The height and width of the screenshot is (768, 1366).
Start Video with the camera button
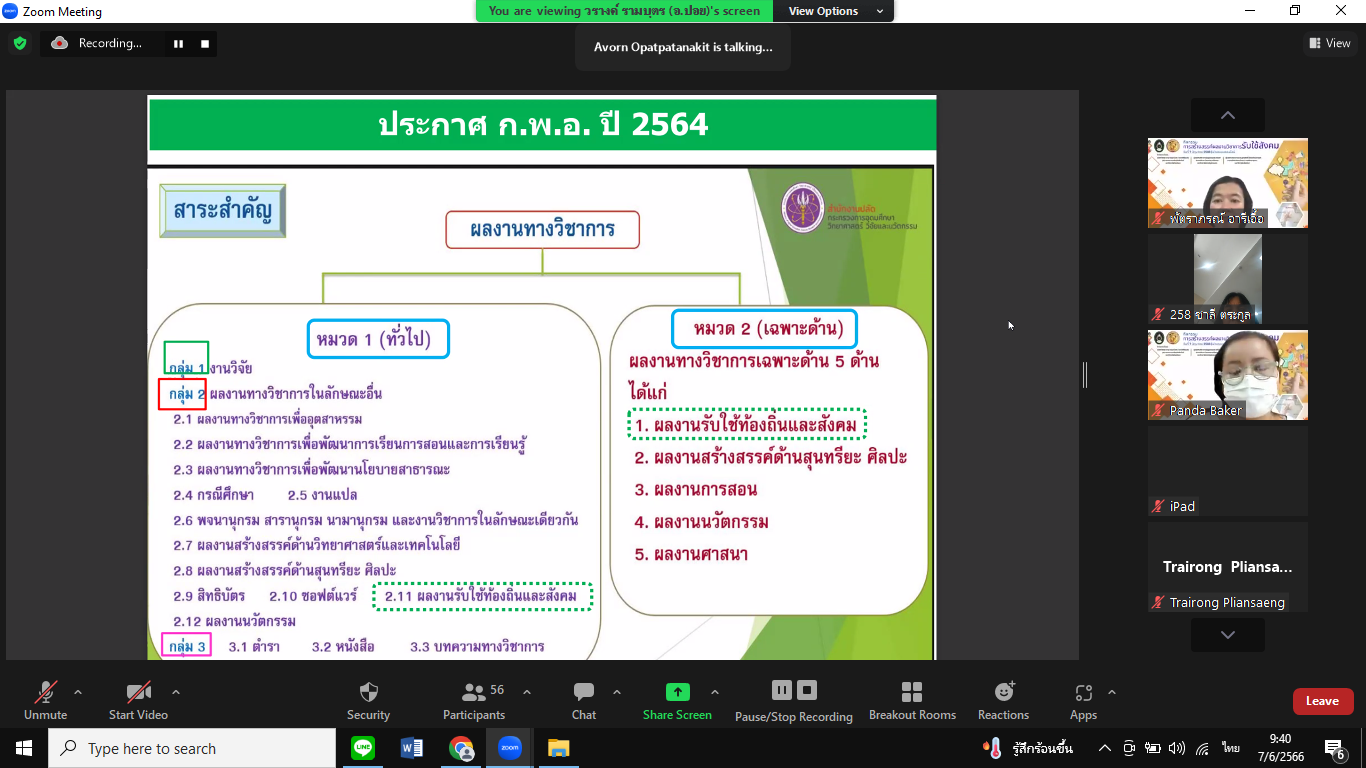138,693
